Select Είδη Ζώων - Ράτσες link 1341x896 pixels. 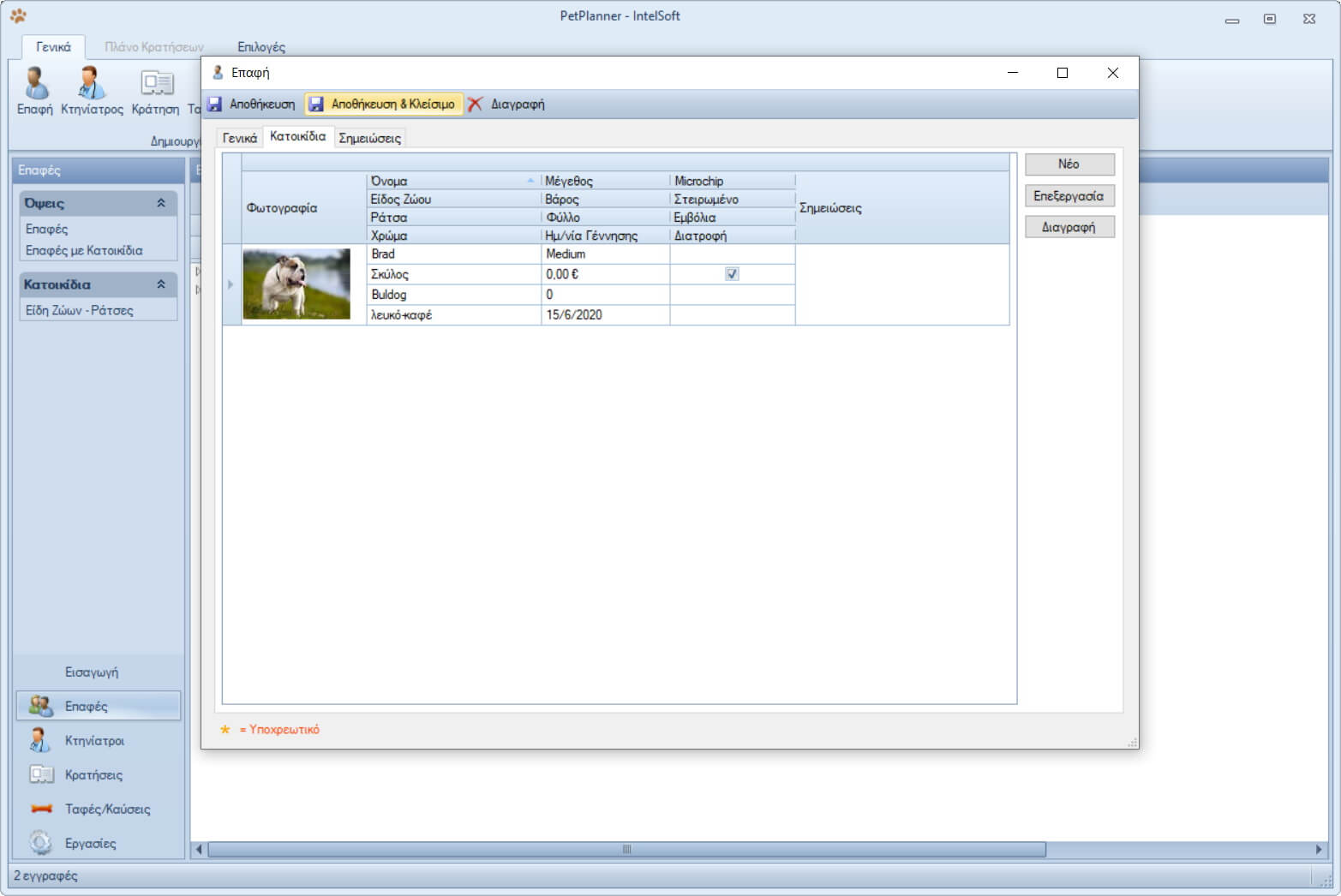[x=80, y=310]
